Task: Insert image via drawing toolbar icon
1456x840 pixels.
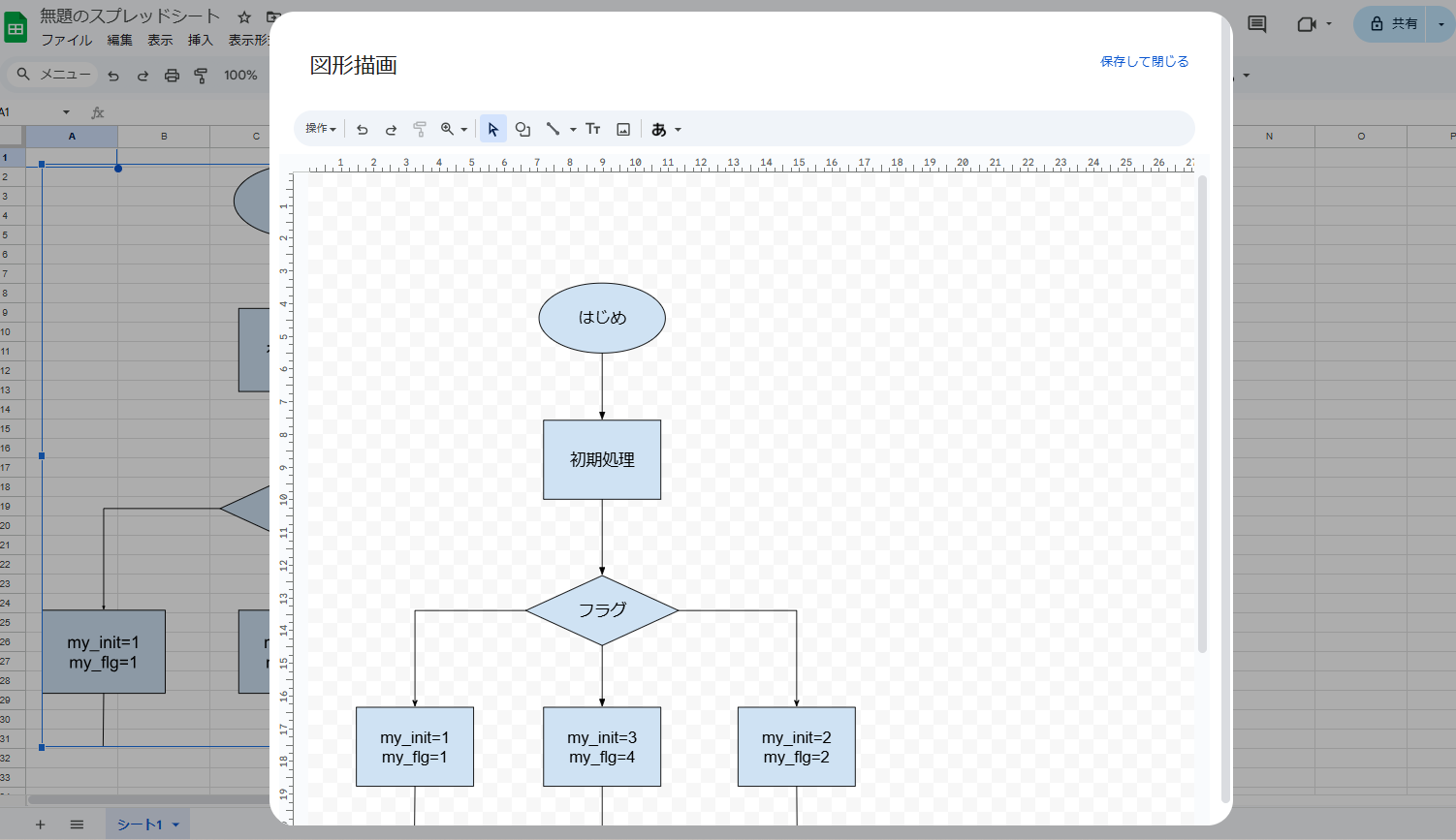Action: point(623,129)
